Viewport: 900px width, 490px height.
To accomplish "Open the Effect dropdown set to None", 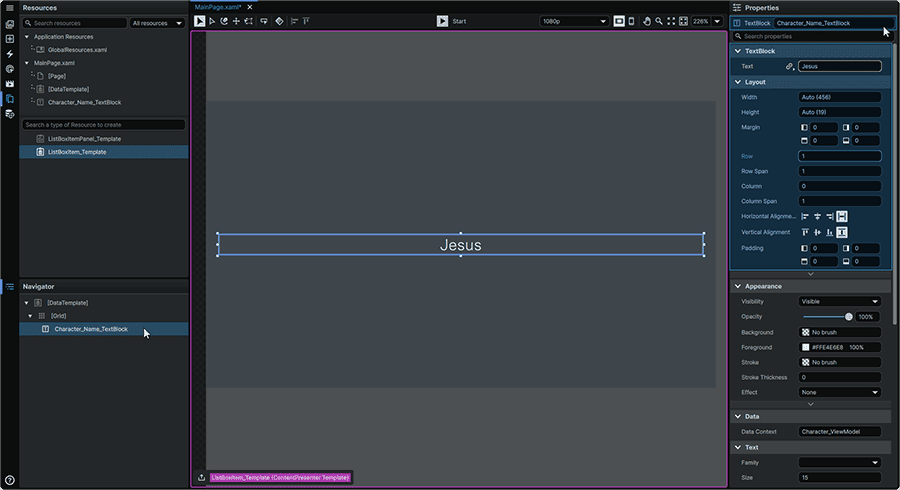I will coord(840,392).
